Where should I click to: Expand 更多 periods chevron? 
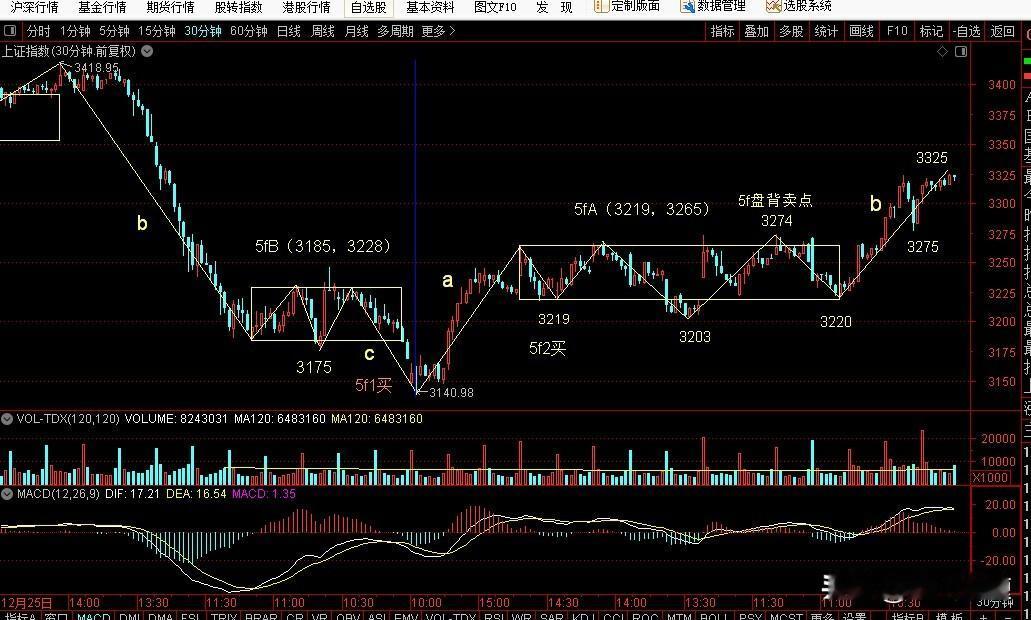point(452,31)
